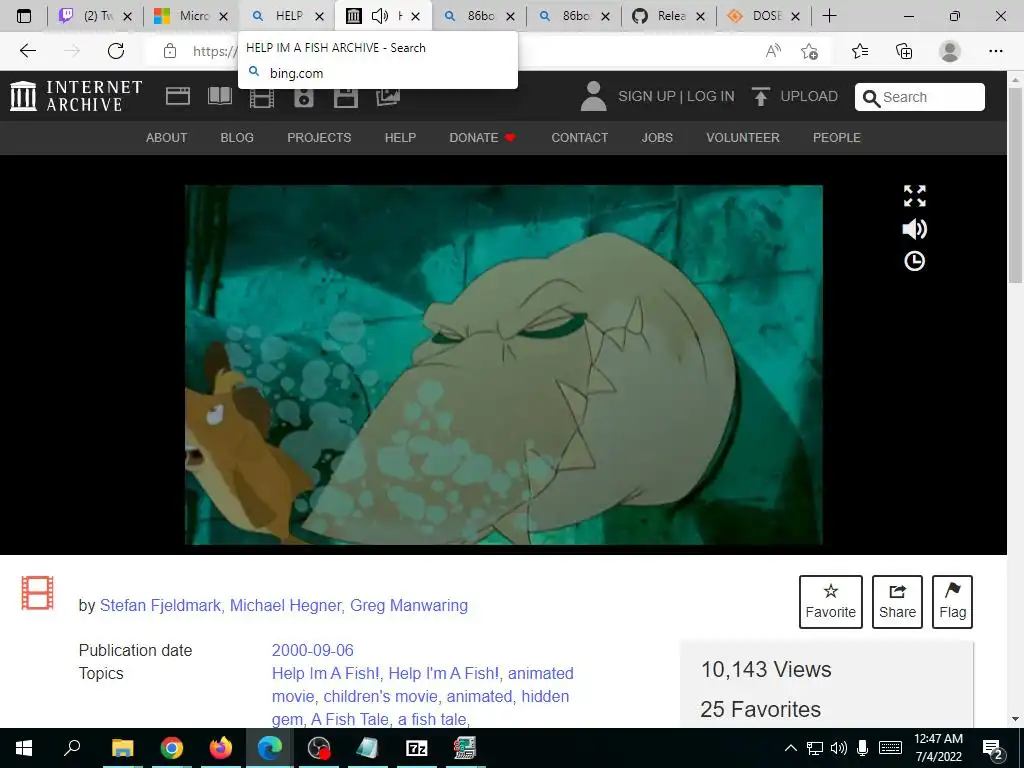The image size is (1024, 768).
Task: Launch Firefox from the taskbar
Action: tap(221, 748)
